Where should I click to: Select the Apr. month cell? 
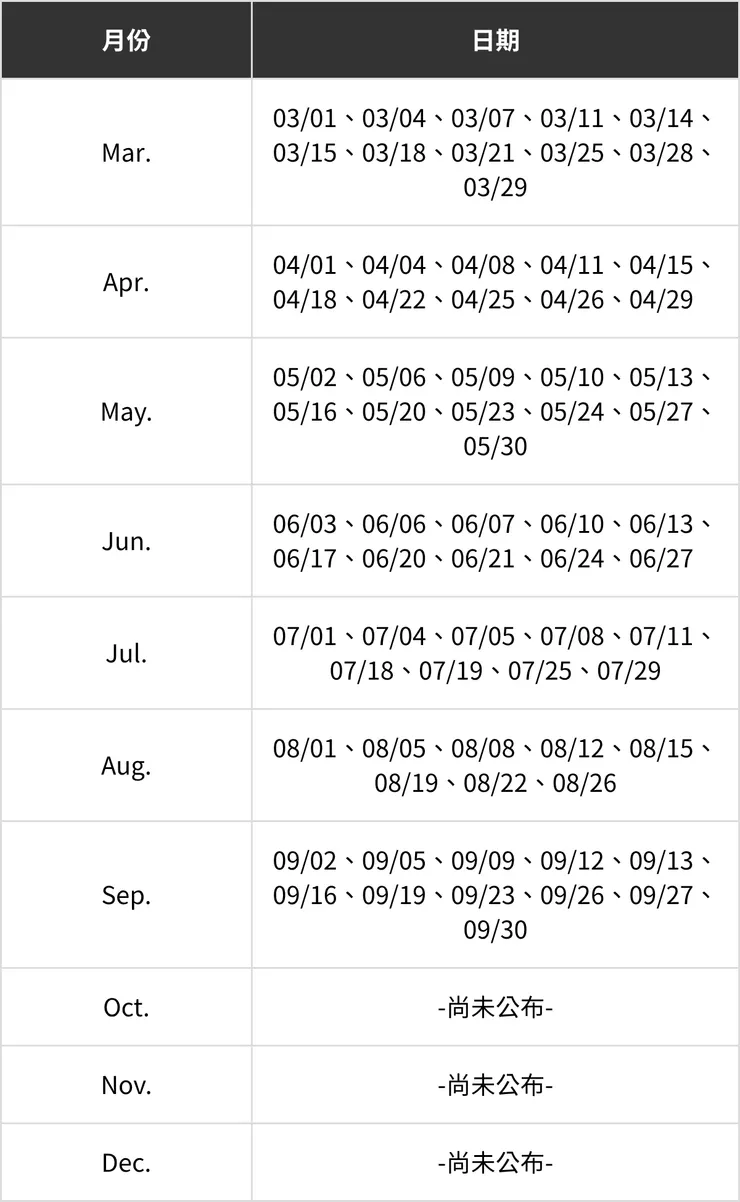[x=126, y=282]
